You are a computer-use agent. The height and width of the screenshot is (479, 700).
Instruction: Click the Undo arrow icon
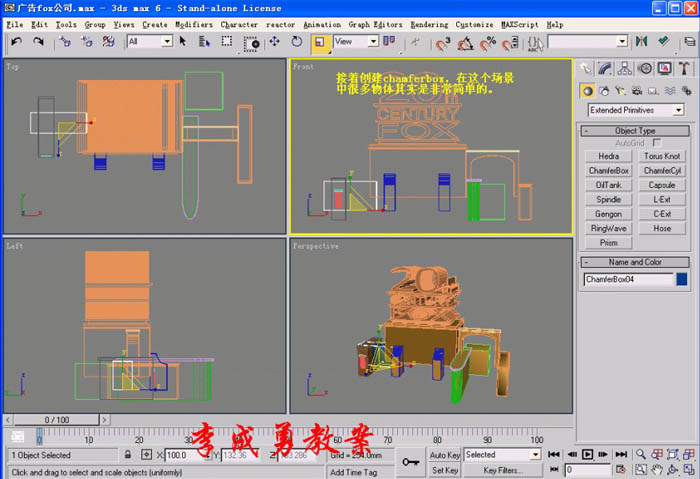coord(17,42)
